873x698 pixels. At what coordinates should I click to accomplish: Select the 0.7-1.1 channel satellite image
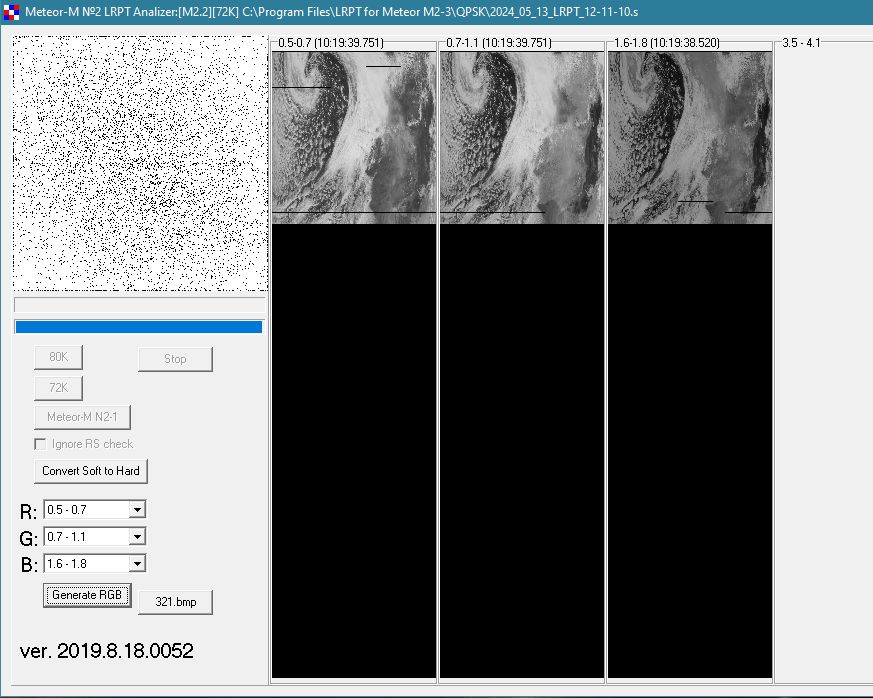[x=522, y=137]
